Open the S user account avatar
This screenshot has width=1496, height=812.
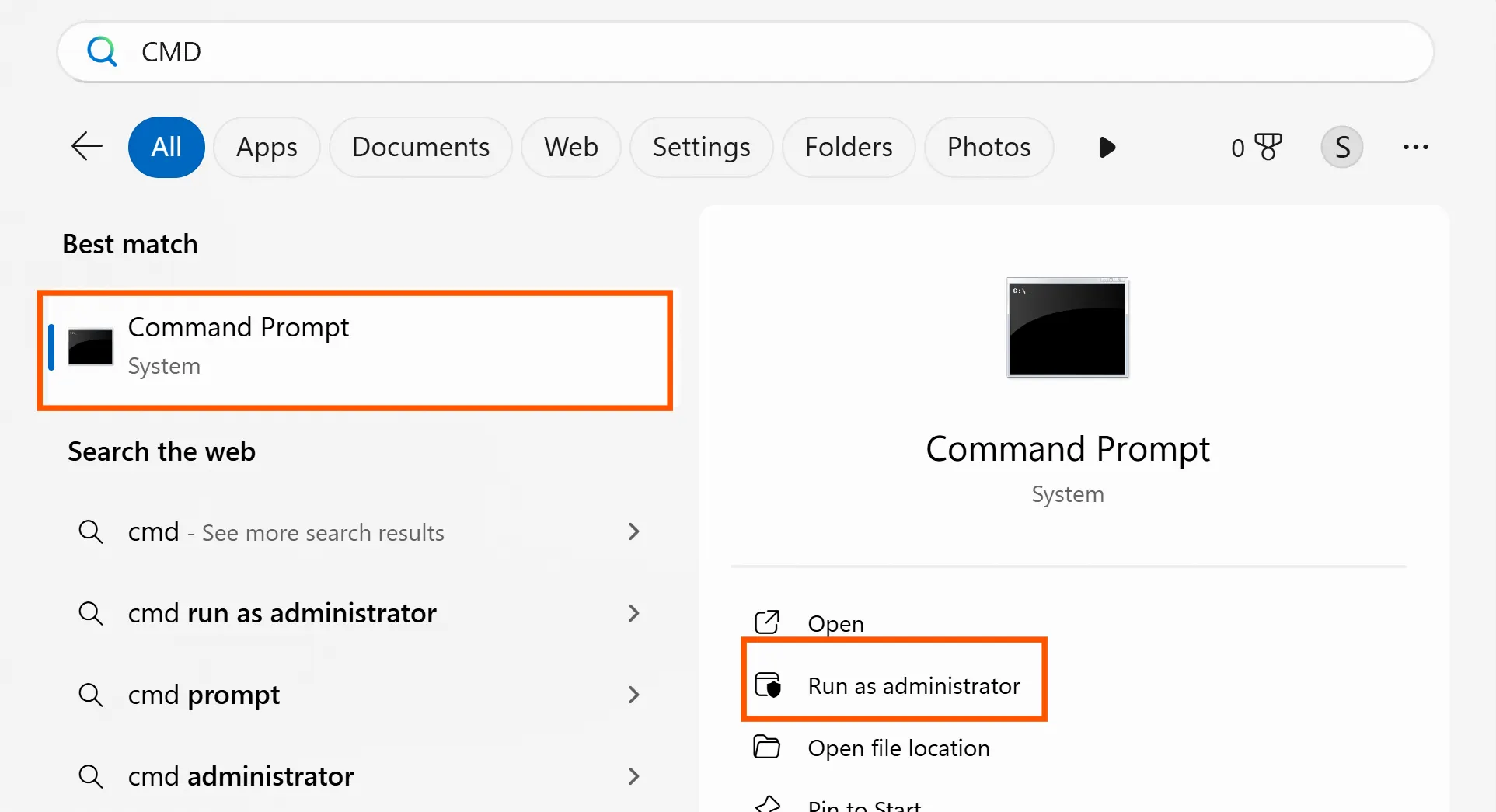(1342, 147)
